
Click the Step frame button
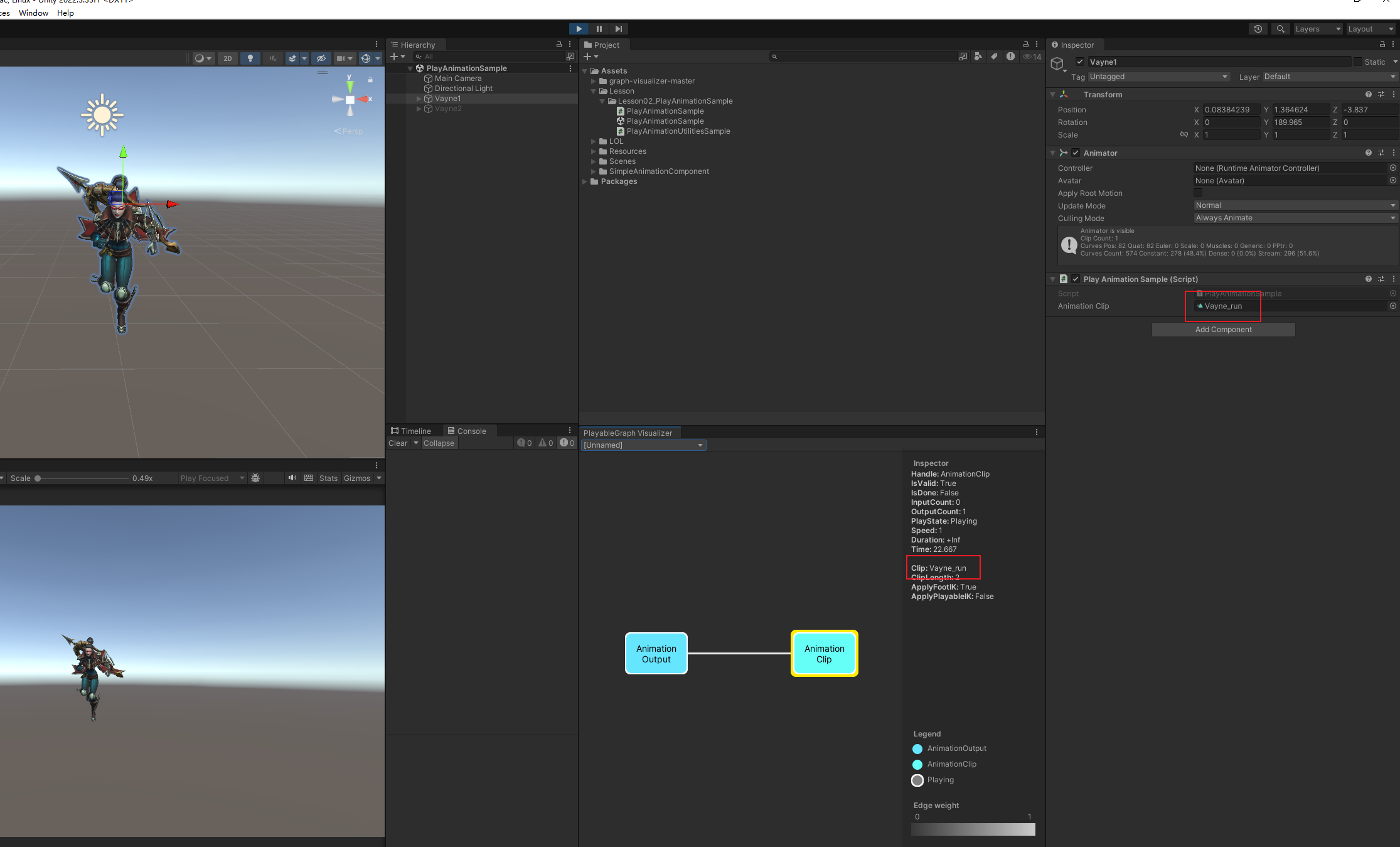pos(619,29)
